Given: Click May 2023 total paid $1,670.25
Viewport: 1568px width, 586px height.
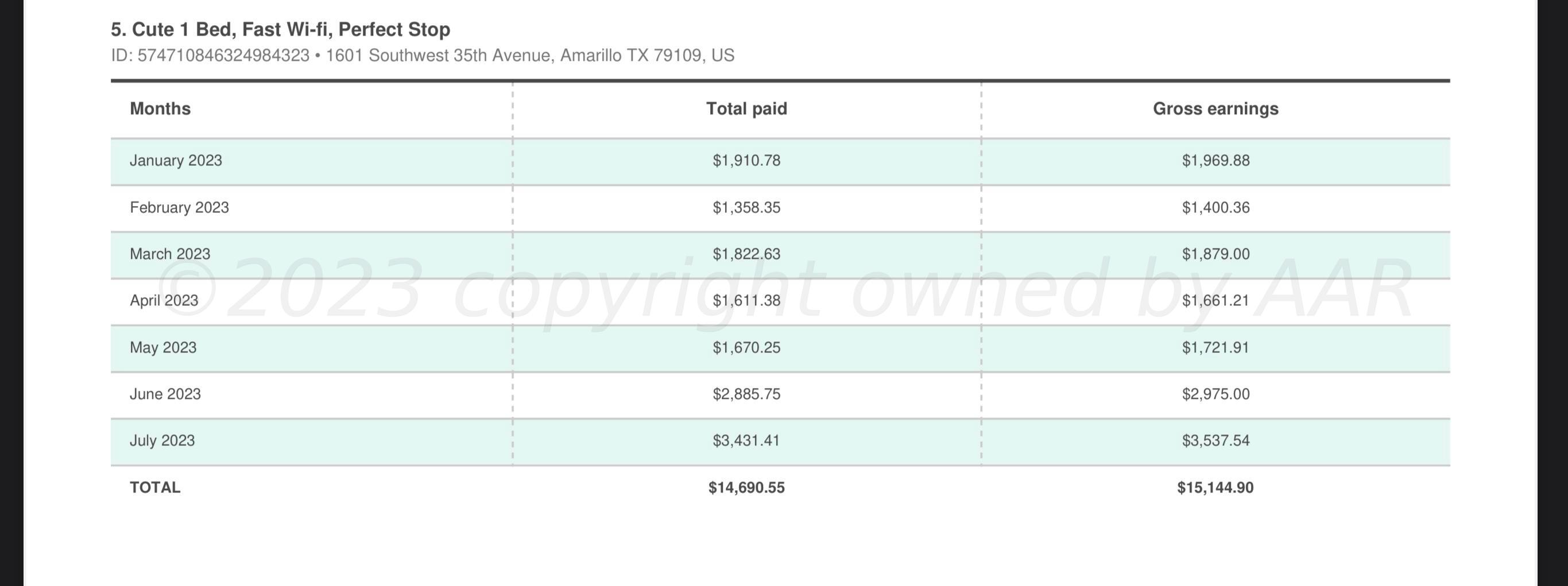Looking at the screenshot, I should 746,347.
